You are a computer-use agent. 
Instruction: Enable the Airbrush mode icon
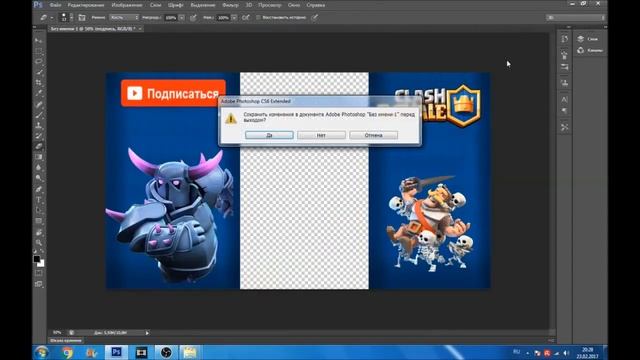pos(246,18)
